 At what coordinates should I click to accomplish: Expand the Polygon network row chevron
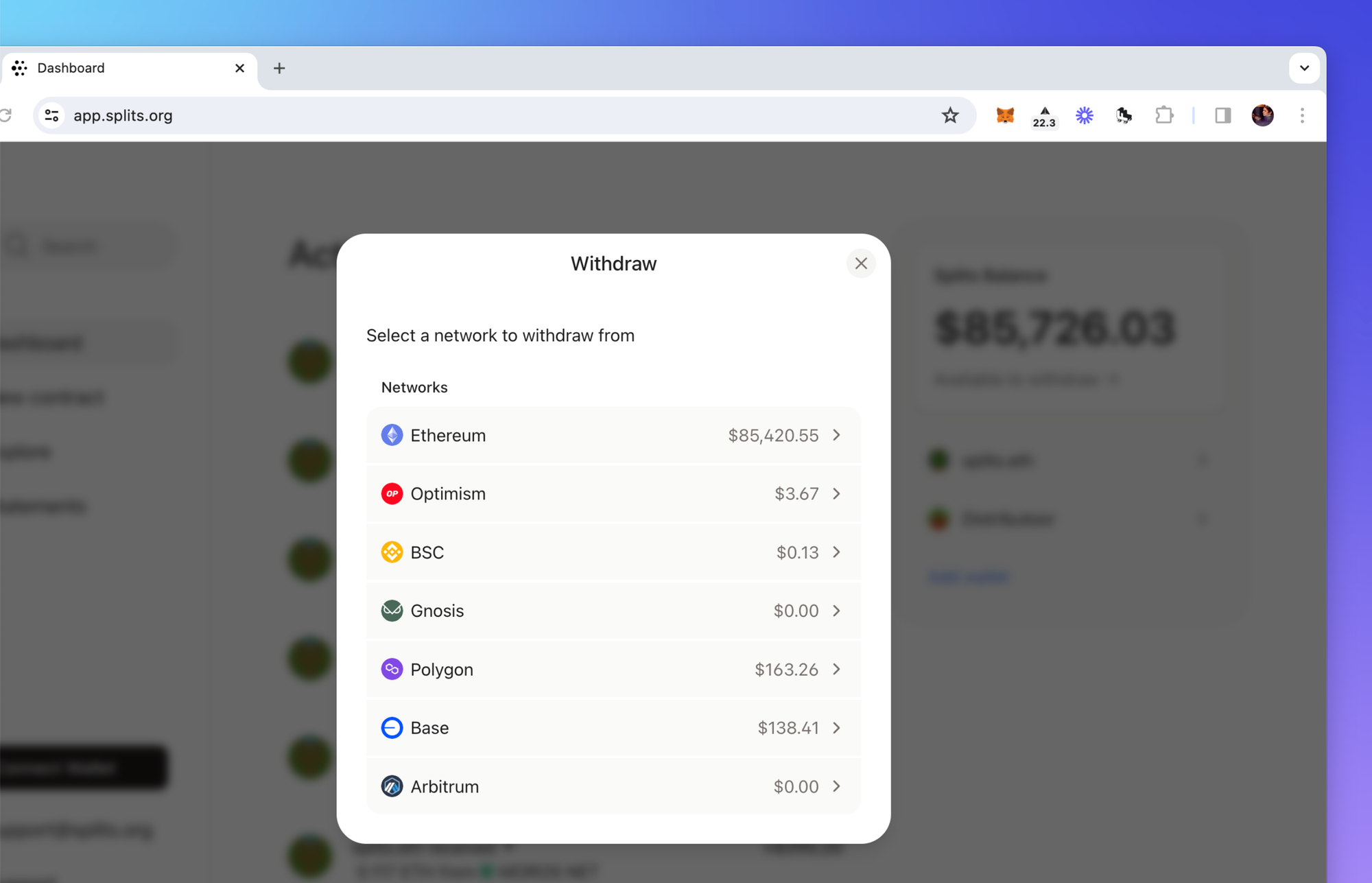pos(837,669)
